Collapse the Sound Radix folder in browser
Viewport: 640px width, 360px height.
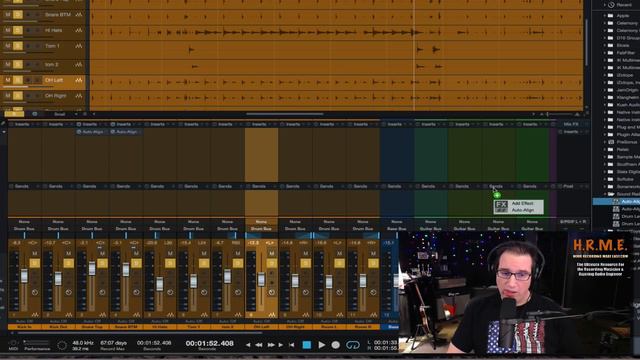point(605,194)
